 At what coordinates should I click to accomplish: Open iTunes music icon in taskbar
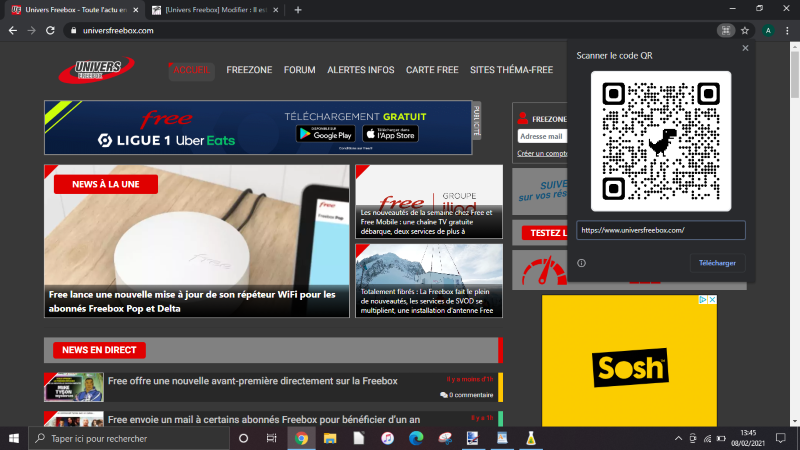[x=388, y=438]
